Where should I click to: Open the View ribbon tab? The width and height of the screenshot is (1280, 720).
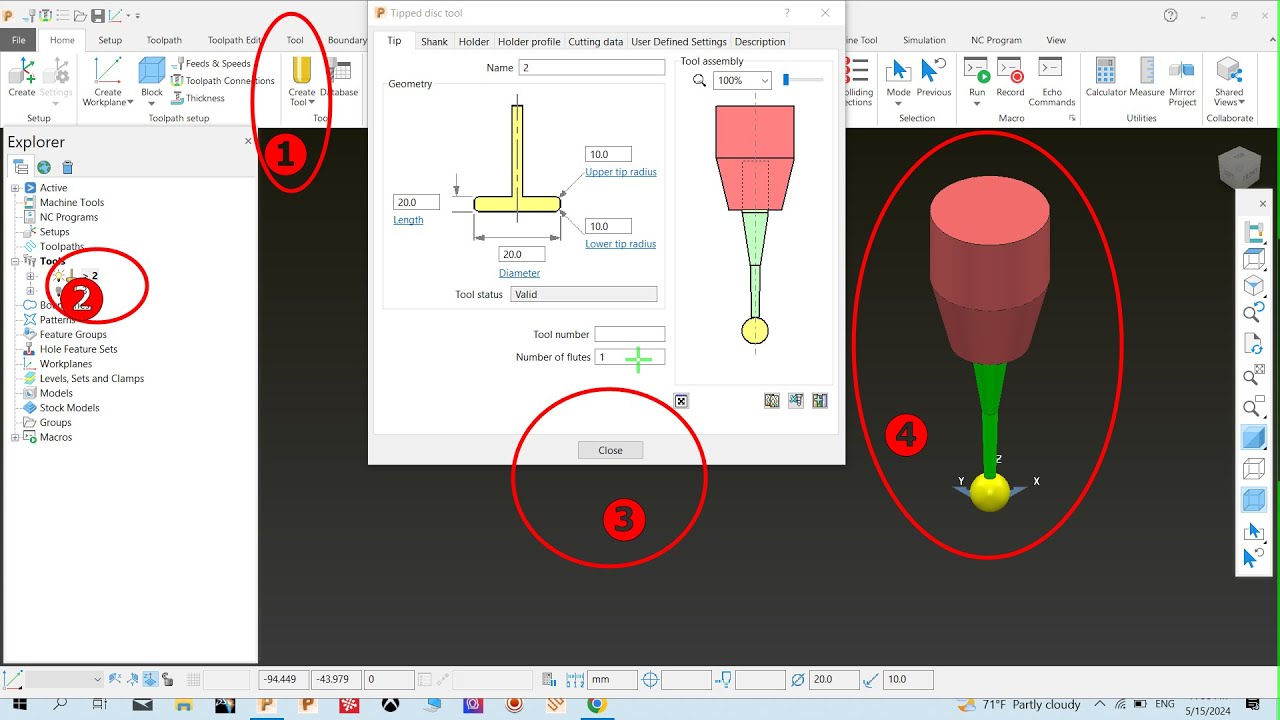(x=1056, y=40)
